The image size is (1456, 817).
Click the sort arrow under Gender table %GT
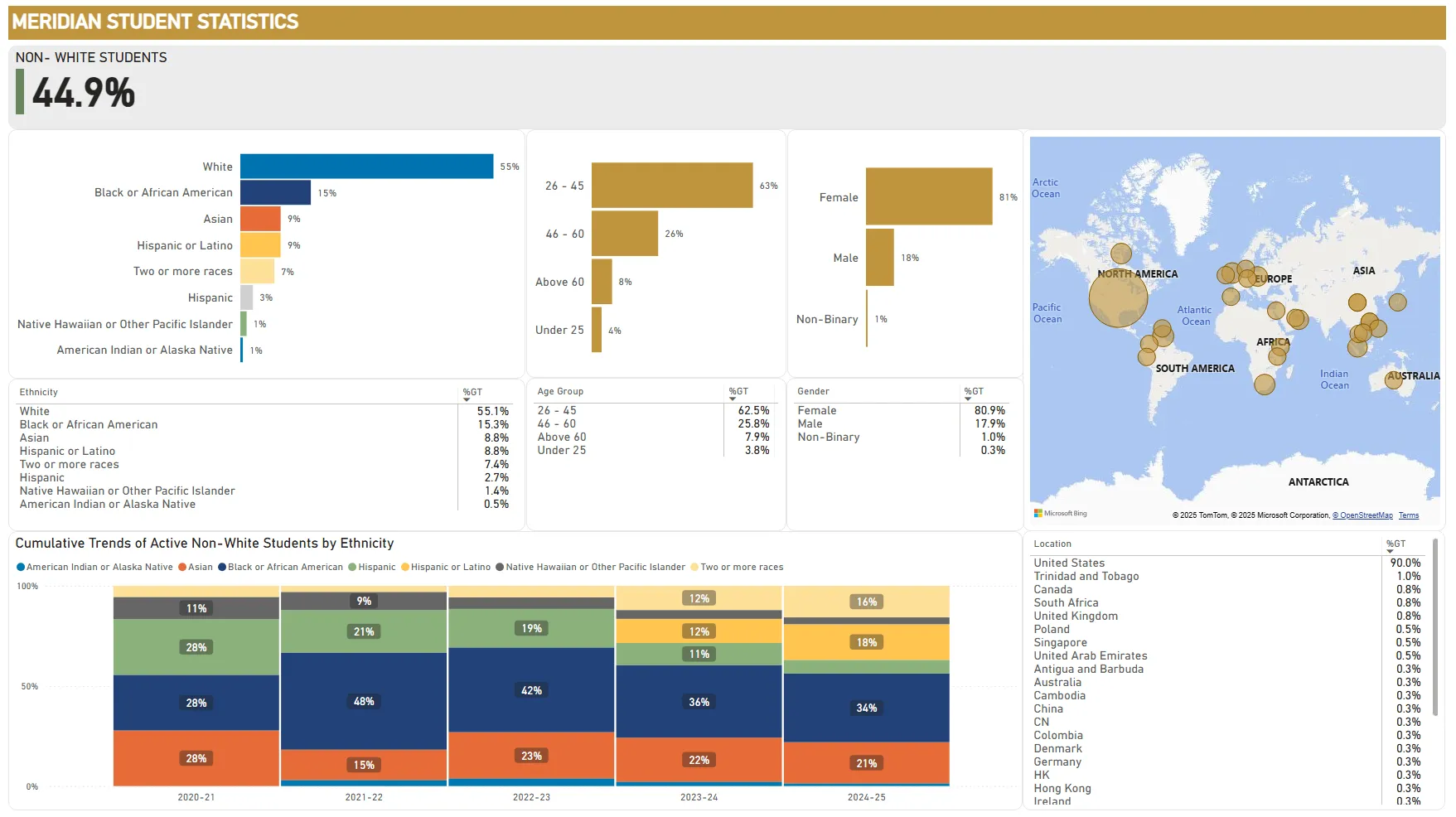click(968, 399)
